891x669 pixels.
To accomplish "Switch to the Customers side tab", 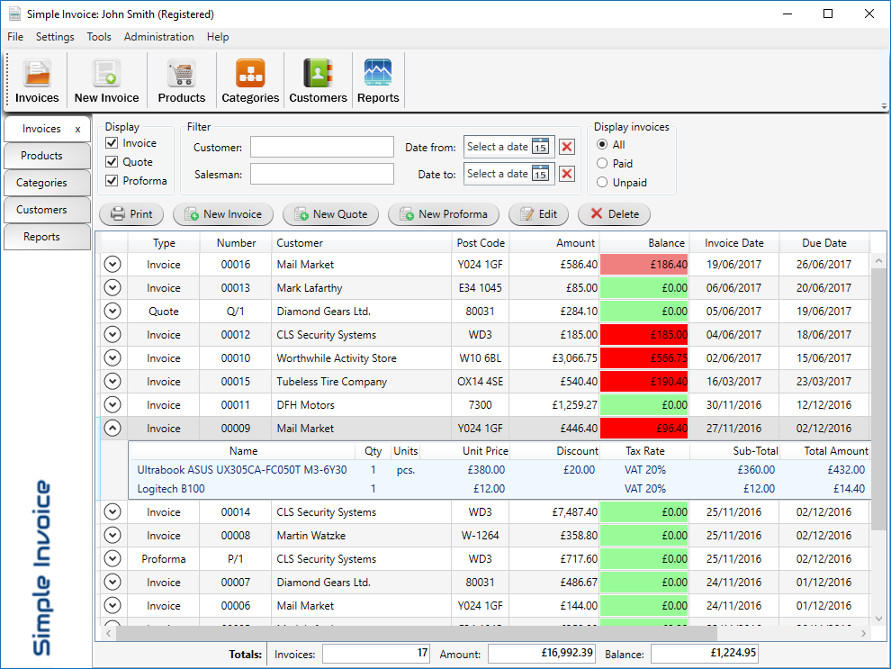I will point(47,210).
